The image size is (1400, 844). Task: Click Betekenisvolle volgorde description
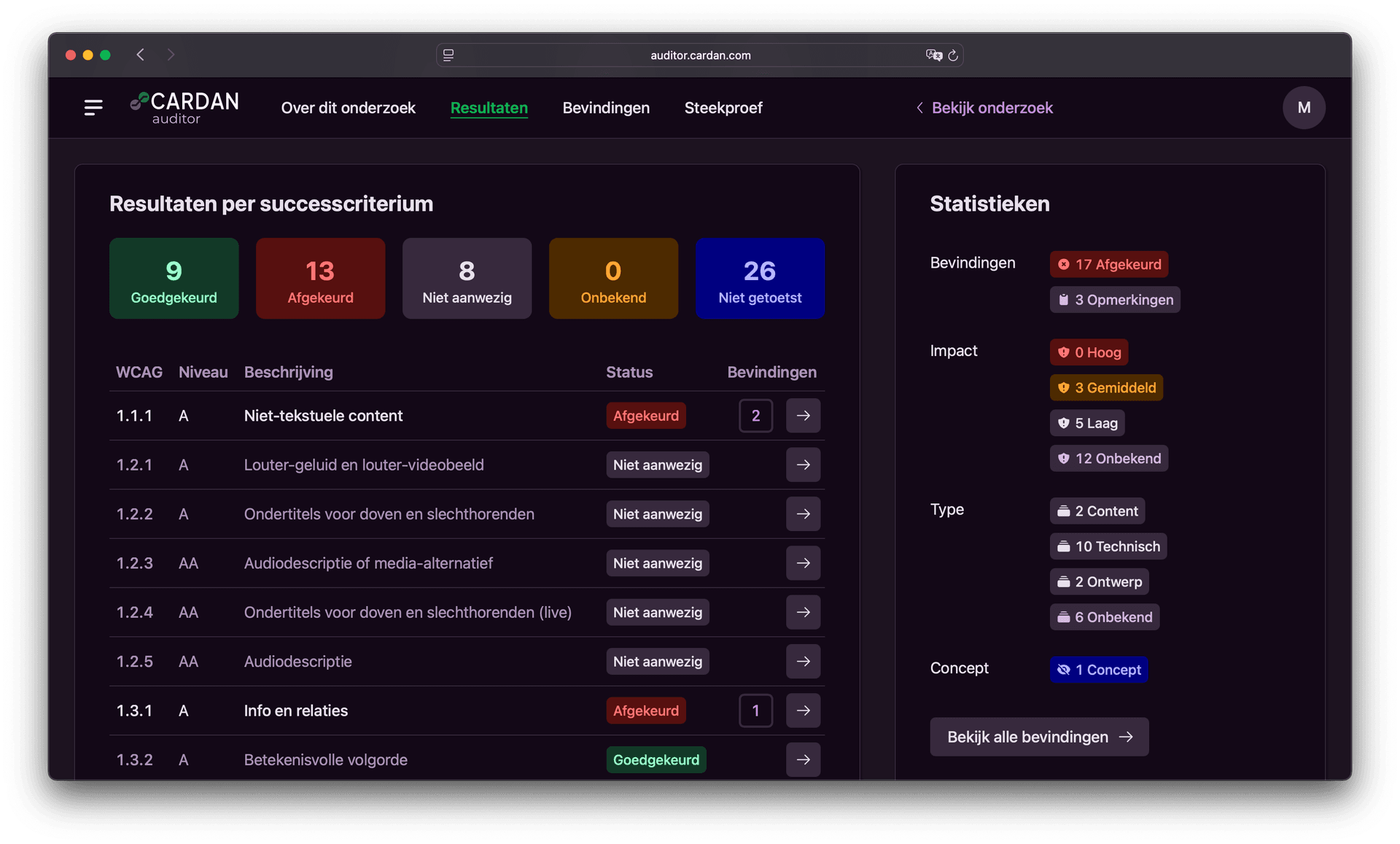[325, 760]
